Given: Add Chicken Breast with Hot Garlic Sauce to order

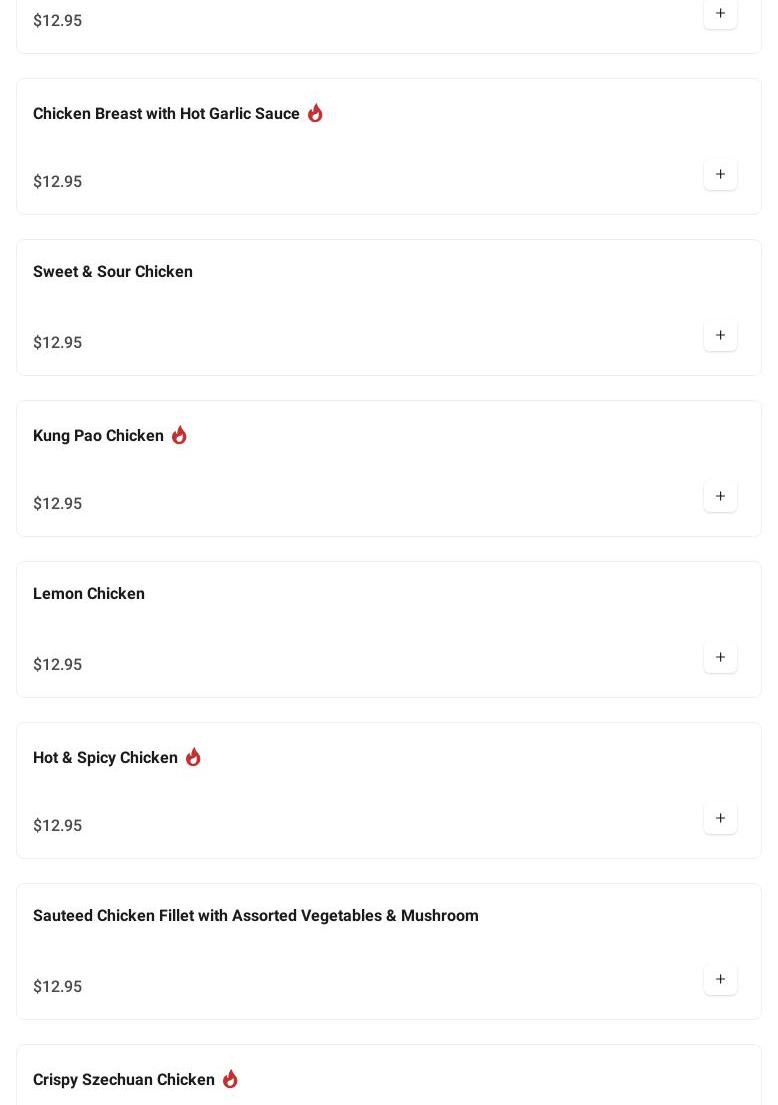Looking at the screenshot, I should click(x=720, y=175).
